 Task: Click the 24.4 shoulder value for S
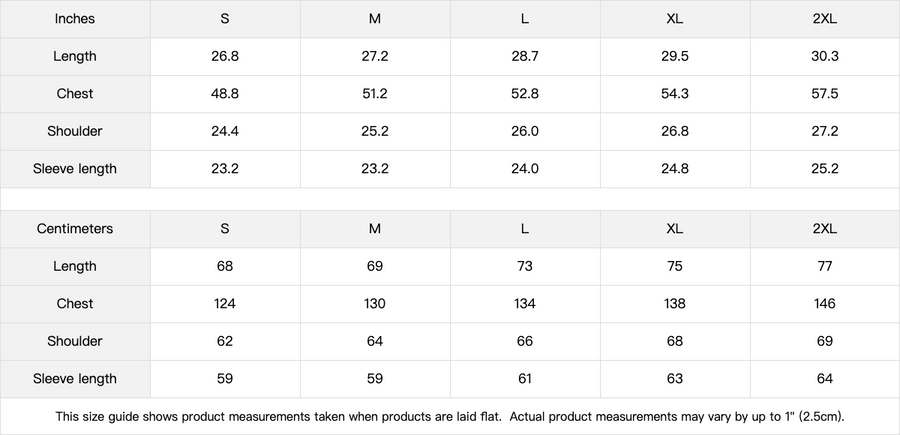[x=225, y=131]
